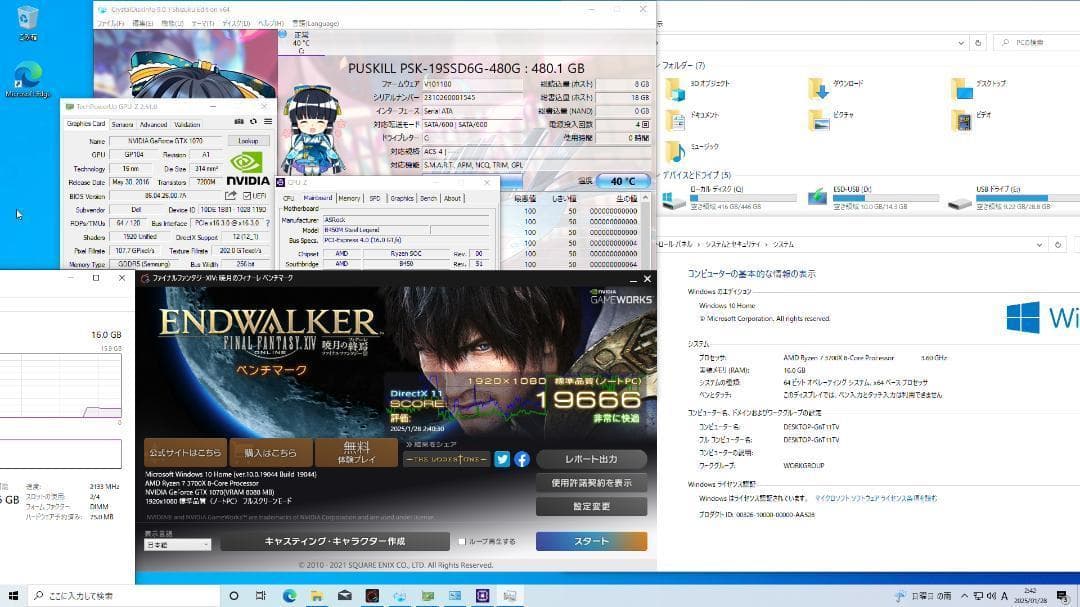Open the Sensors tab in GPU-Z
The width and height of the screenshot is (1080, 607).
pos(122,125)
